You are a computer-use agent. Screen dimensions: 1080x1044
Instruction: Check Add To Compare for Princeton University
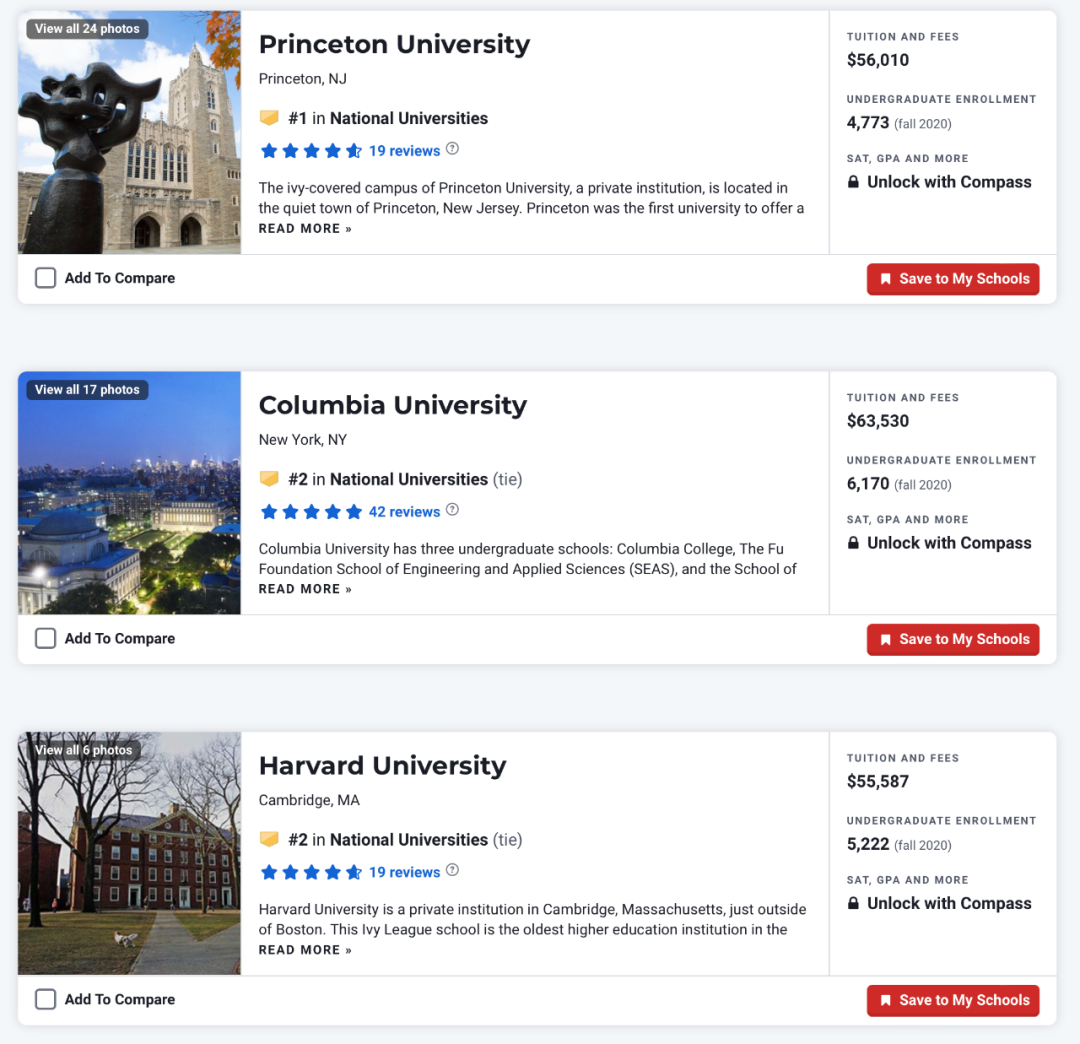(x=45, y=278)
